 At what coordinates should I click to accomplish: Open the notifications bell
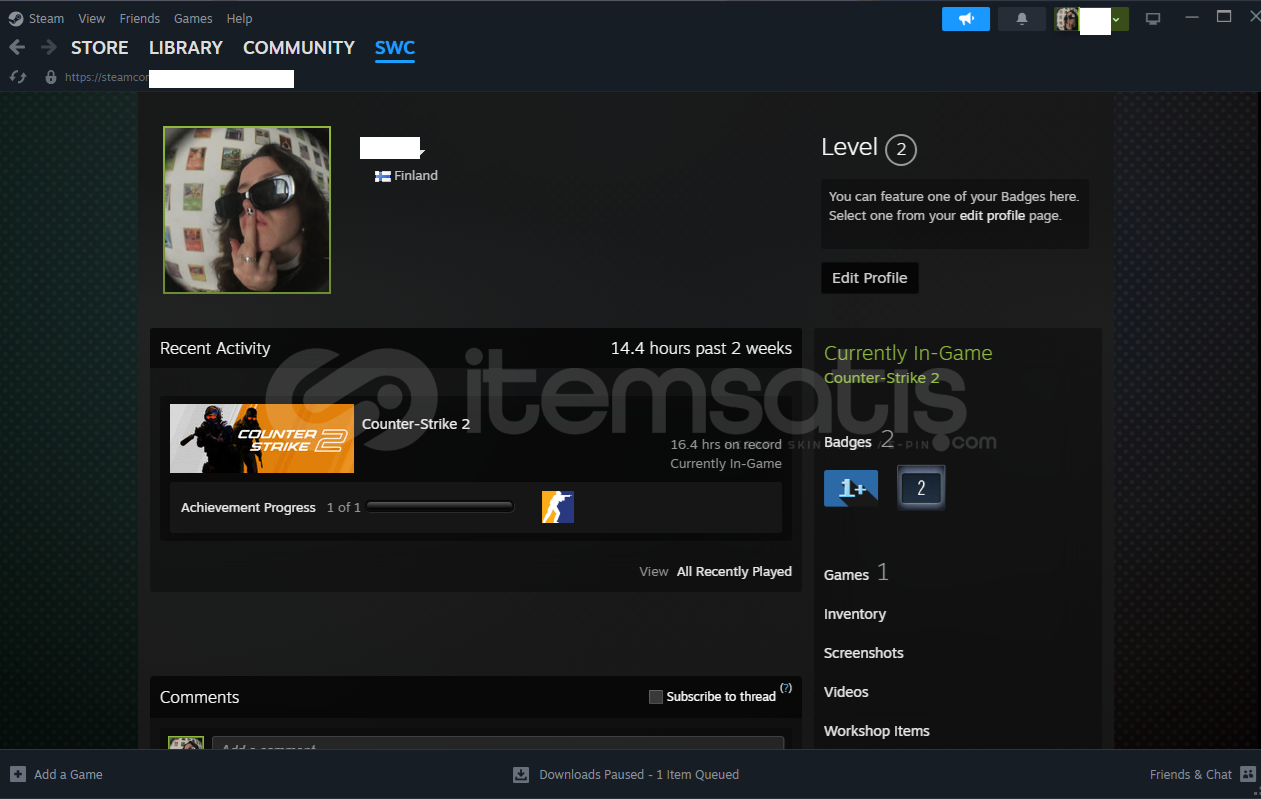click(1022, 19)
